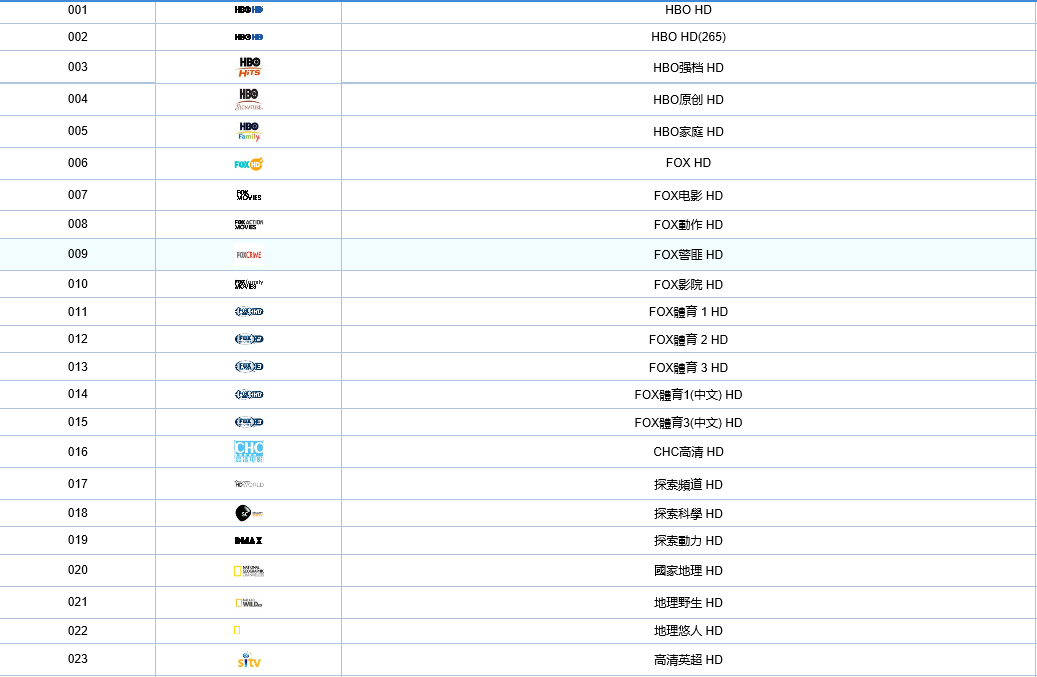Click the channel name 'FOX警匪 HD'
The image size is (1037, 677).
point(688,255)
